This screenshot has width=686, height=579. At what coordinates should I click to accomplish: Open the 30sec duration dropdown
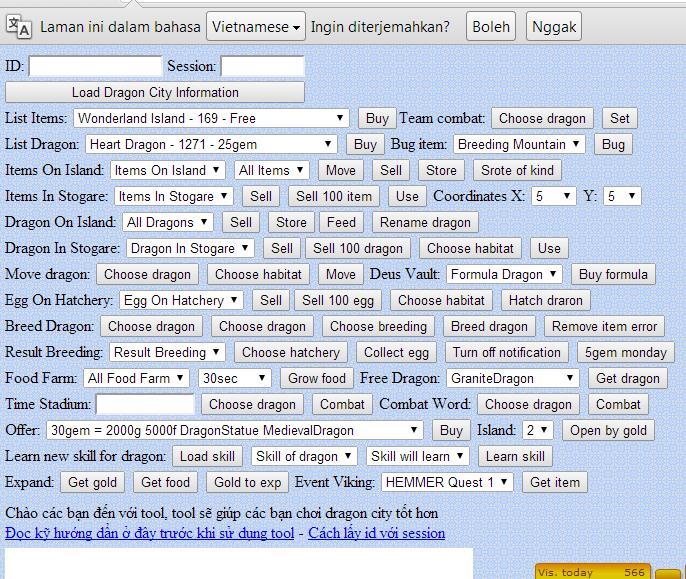click(234, 378)
